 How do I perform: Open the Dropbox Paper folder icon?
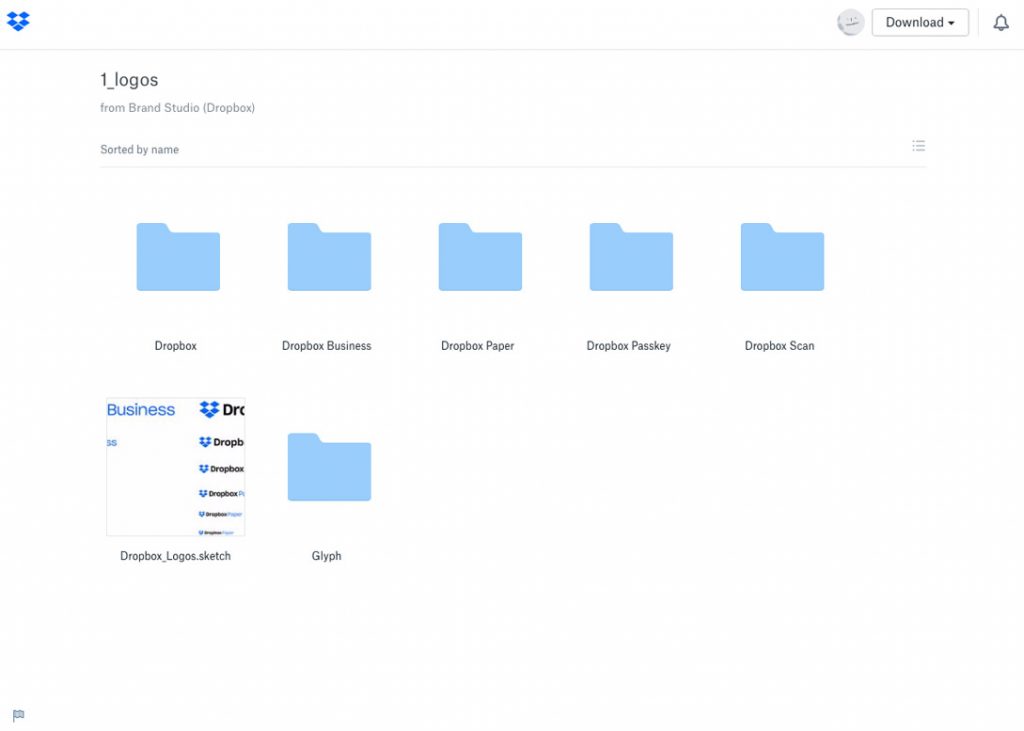[480, 257]
